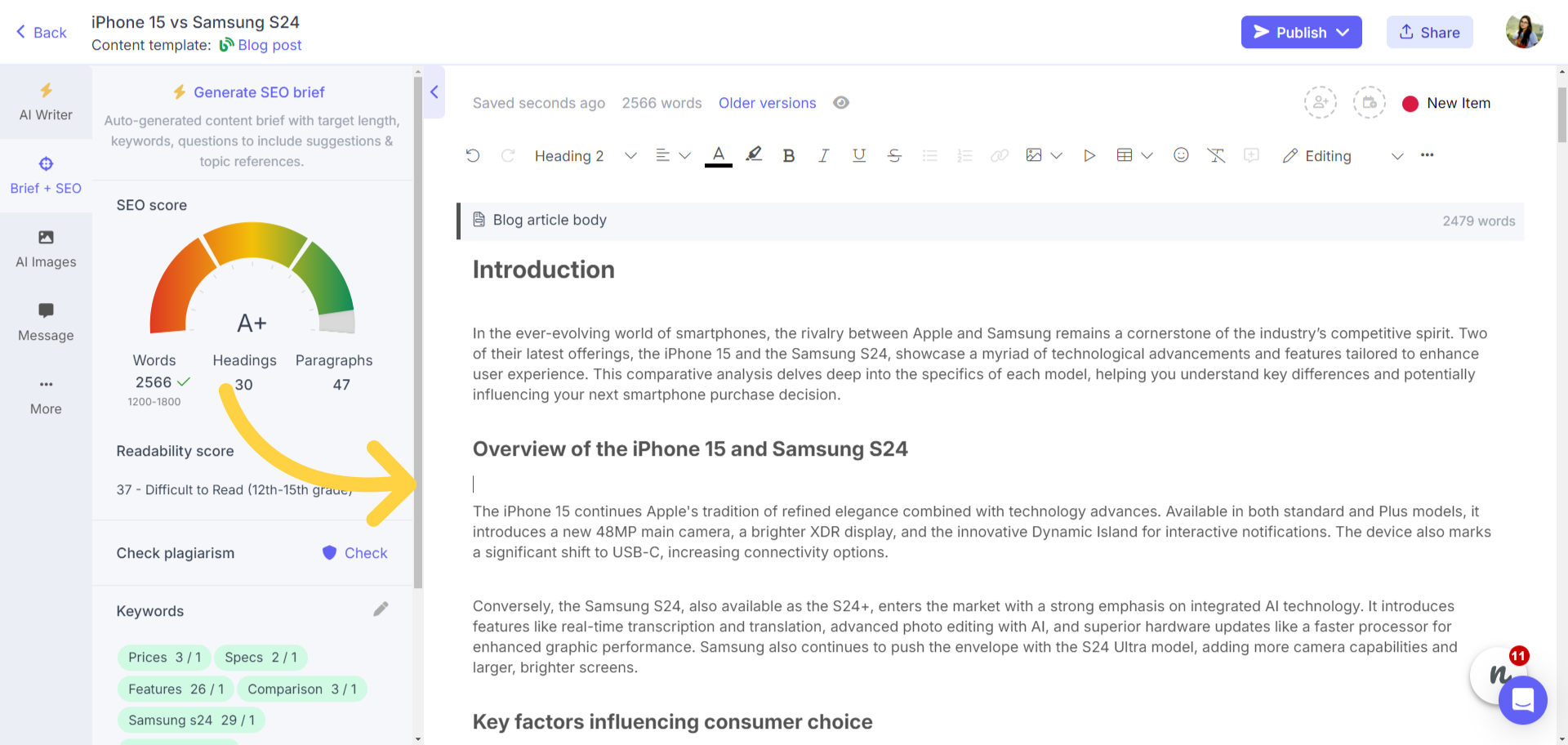
Task: Open the text alignment dropdown
Action: coord(673,155)
